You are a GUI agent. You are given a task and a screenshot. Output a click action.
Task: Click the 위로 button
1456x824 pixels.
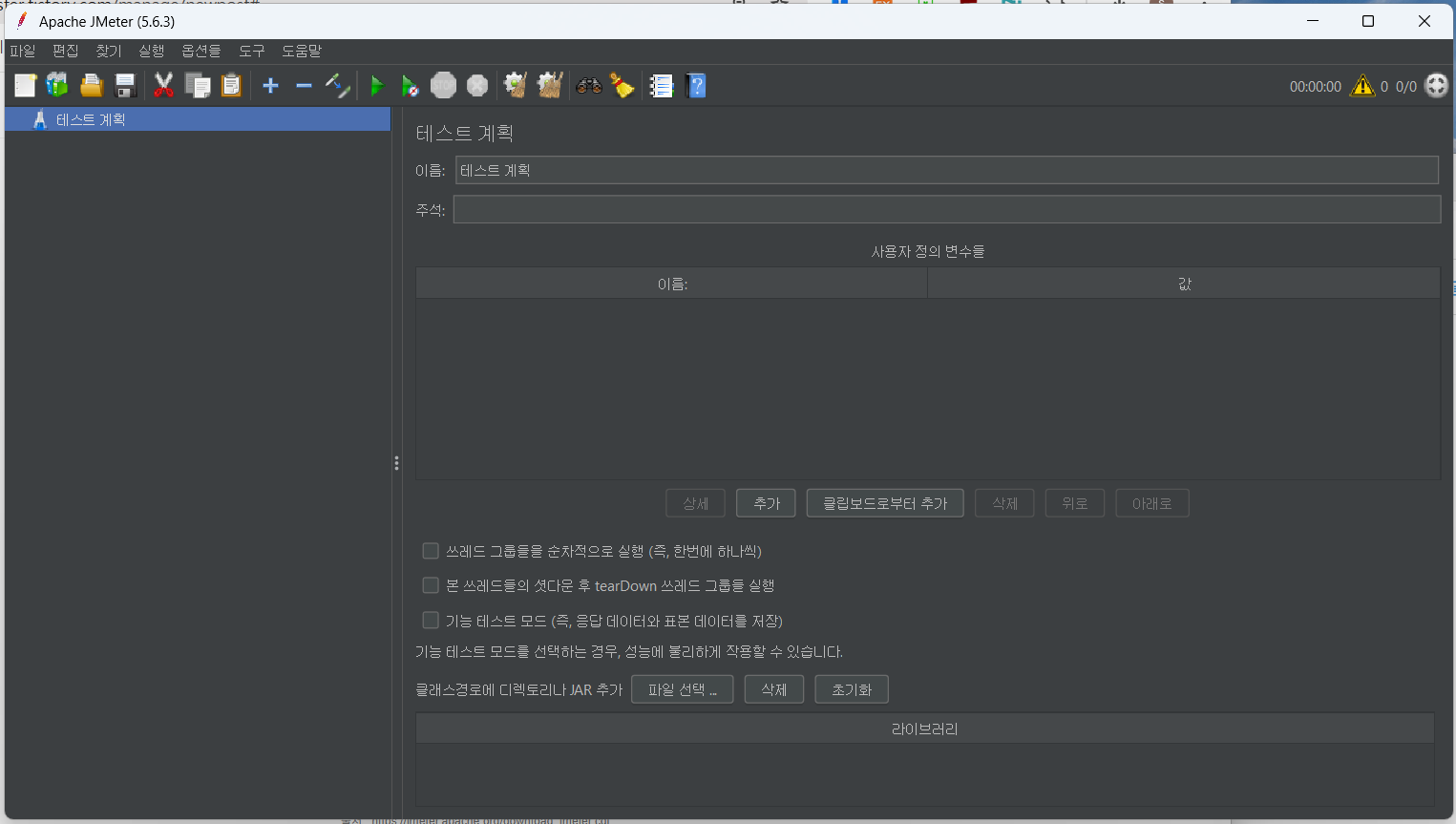point(1075,503)
